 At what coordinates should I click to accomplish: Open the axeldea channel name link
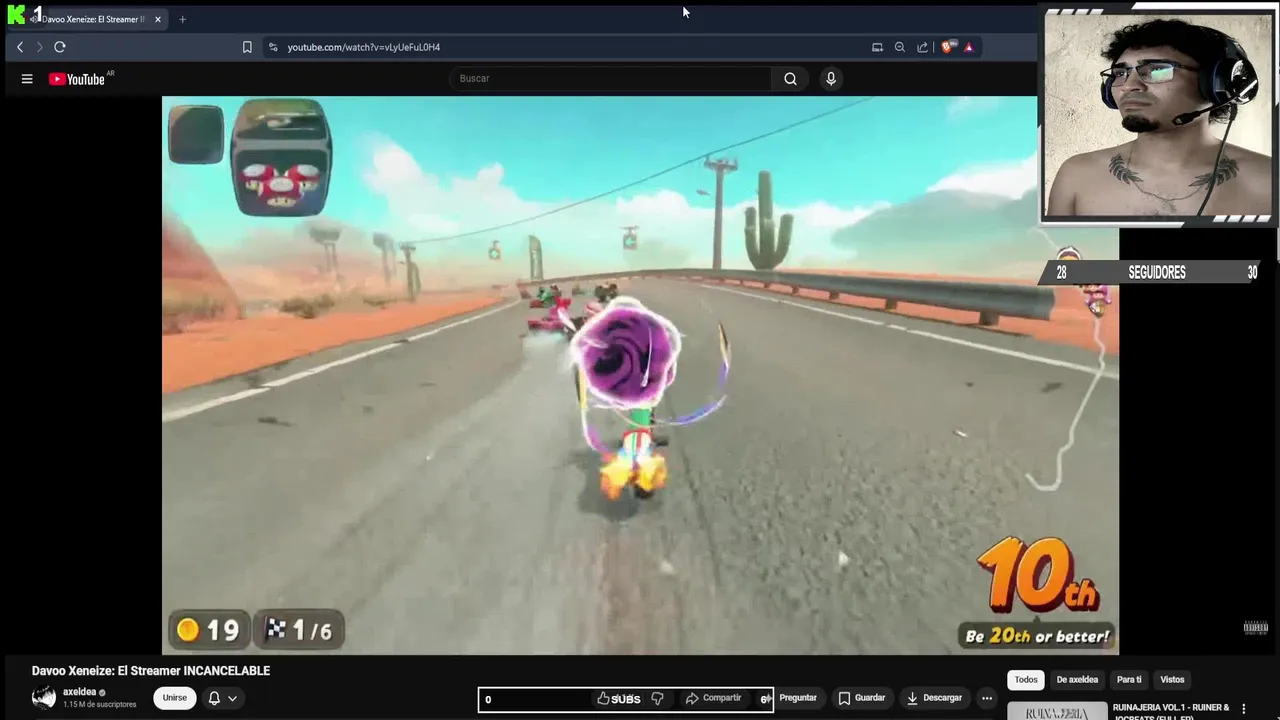(79, 692)
